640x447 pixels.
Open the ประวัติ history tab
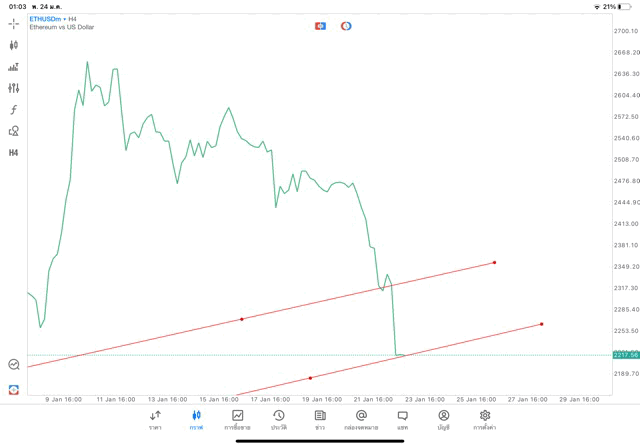(x=278, y=419)
